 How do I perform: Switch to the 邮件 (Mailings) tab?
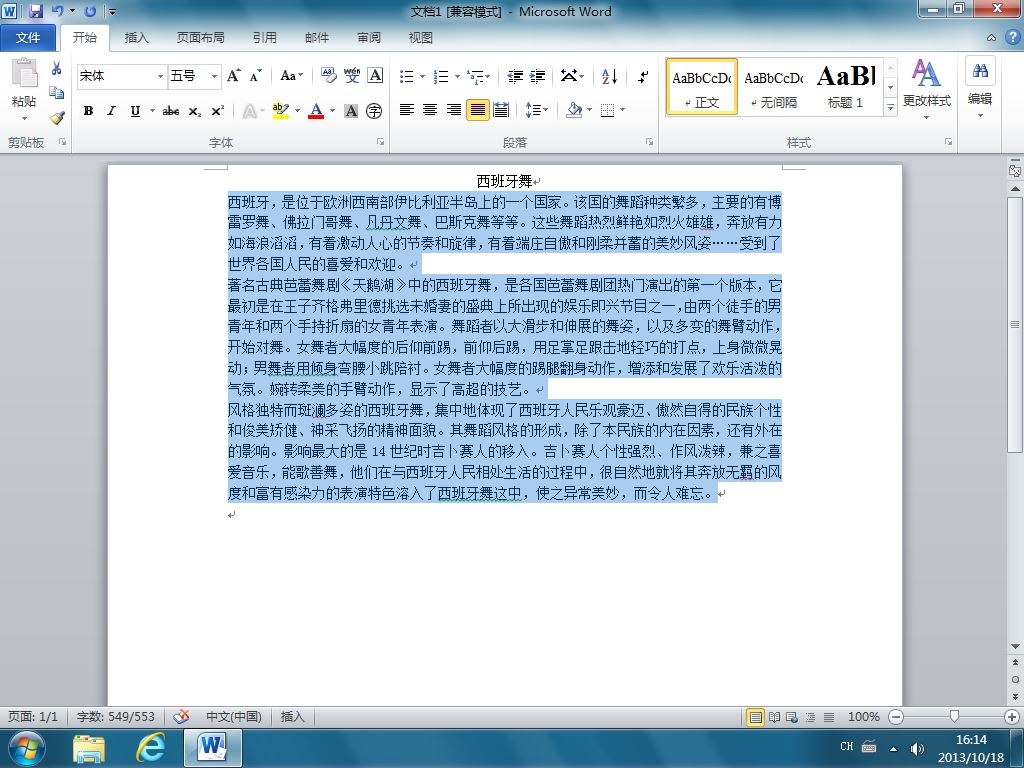[x=317, y=38]
